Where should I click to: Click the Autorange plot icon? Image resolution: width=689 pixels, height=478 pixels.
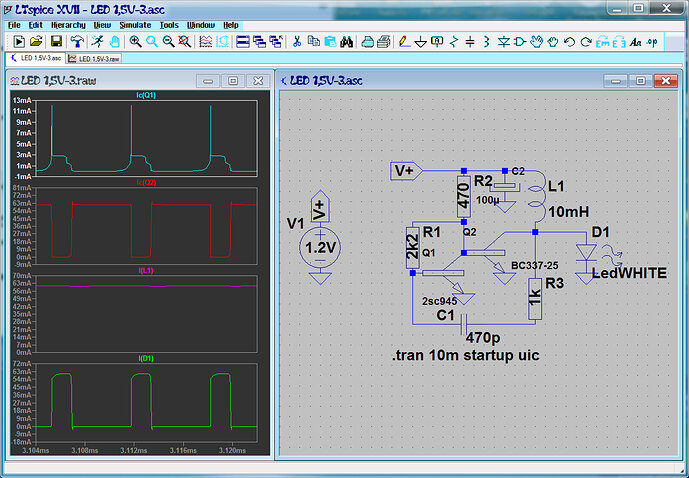[x=222, y=42]
